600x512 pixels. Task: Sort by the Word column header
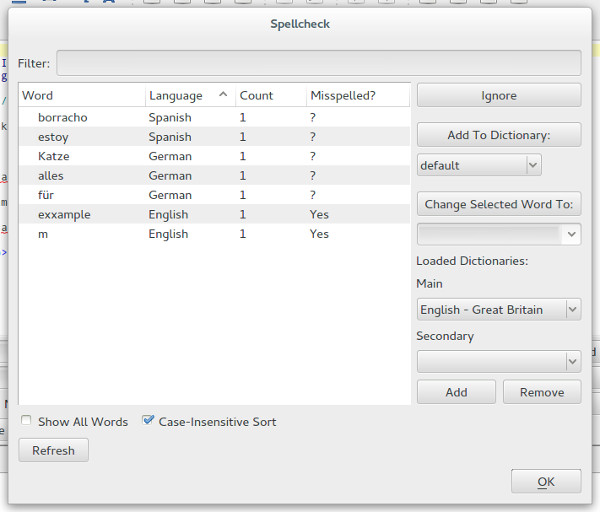[x=80, y=96]
